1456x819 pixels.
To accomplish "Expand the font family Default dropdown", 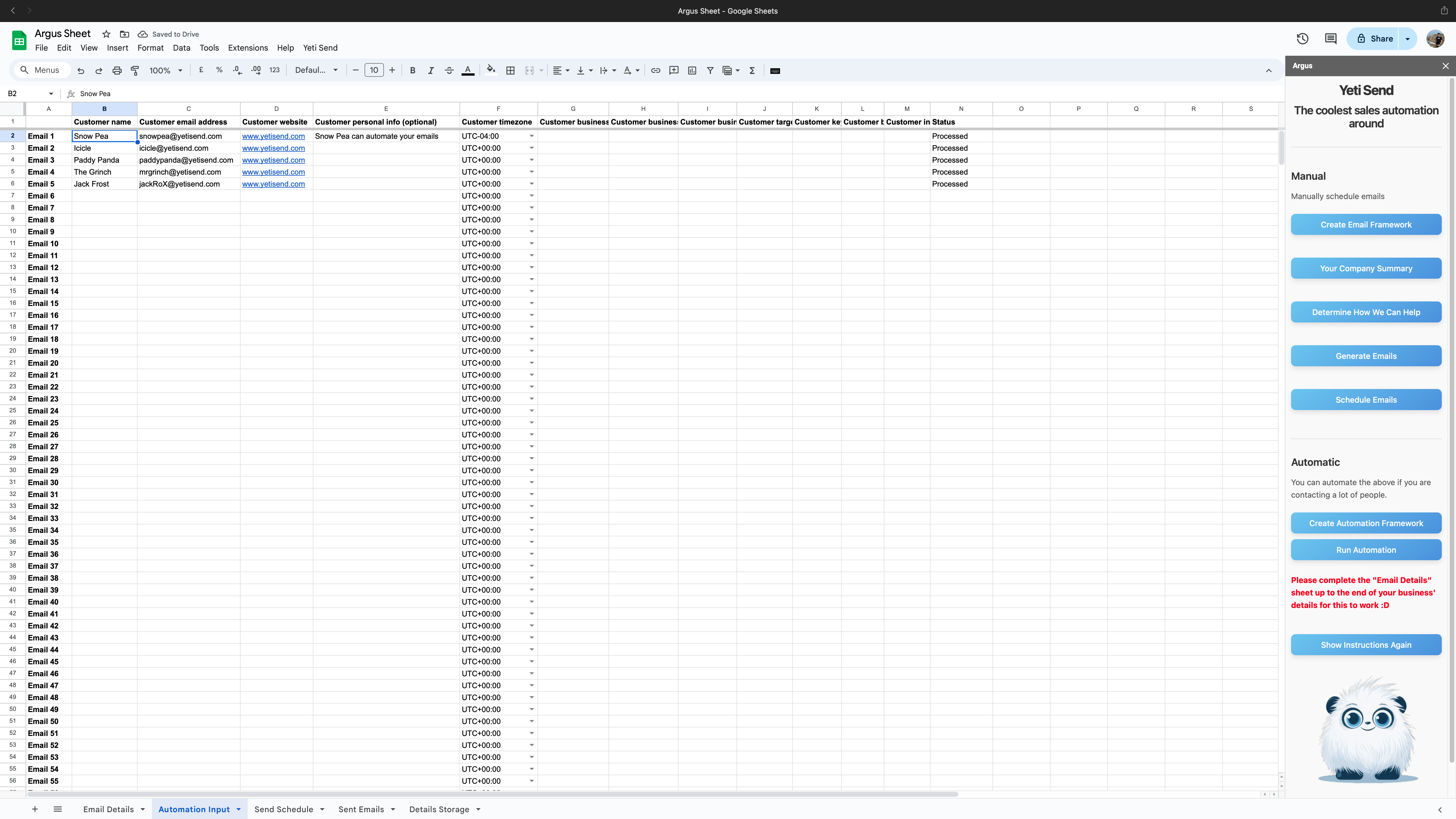I will click(x=317, y=70).
